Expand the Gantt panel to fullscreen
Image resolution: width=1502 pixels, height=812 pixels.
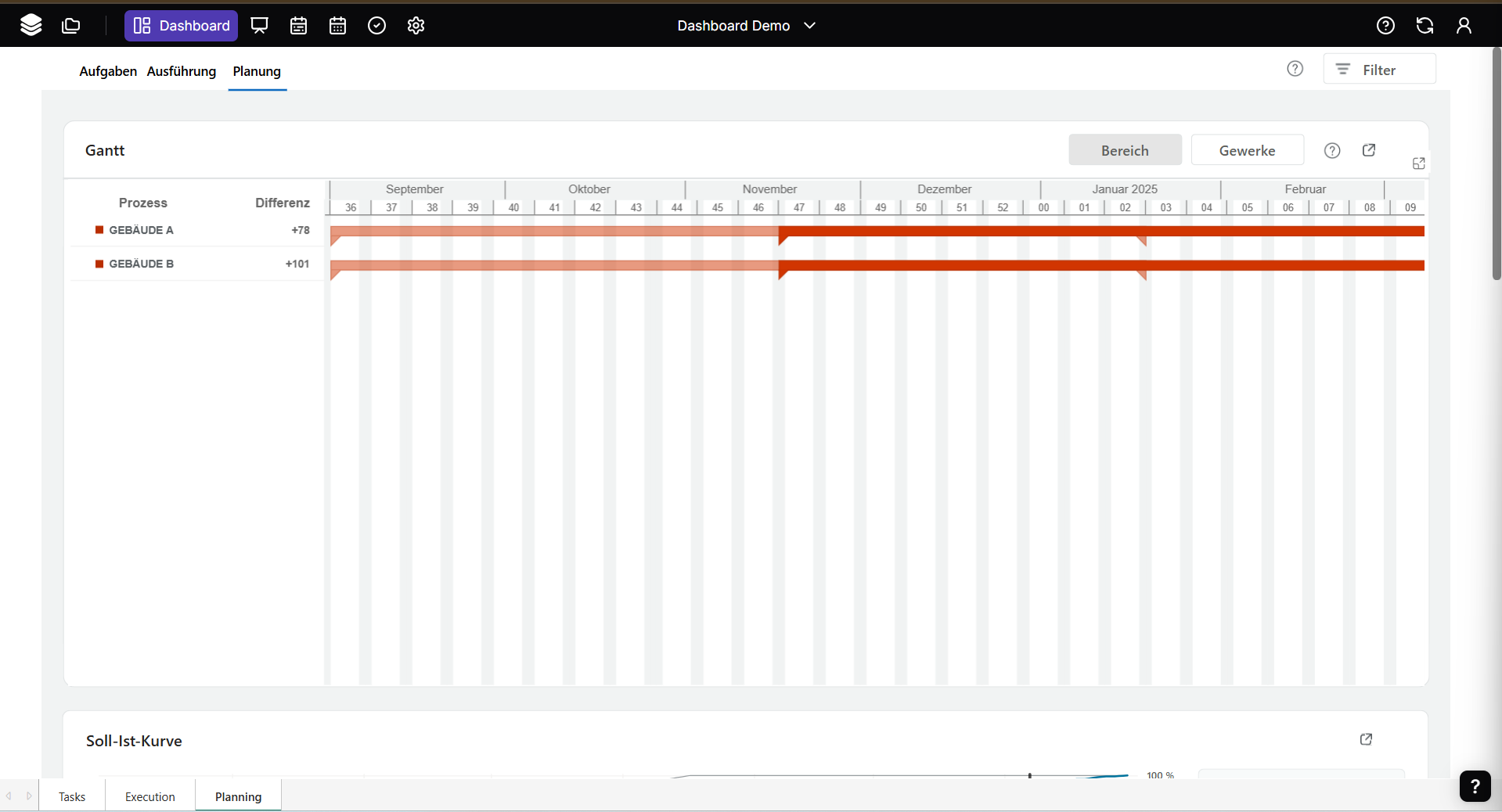click(x=1418, y=163)
